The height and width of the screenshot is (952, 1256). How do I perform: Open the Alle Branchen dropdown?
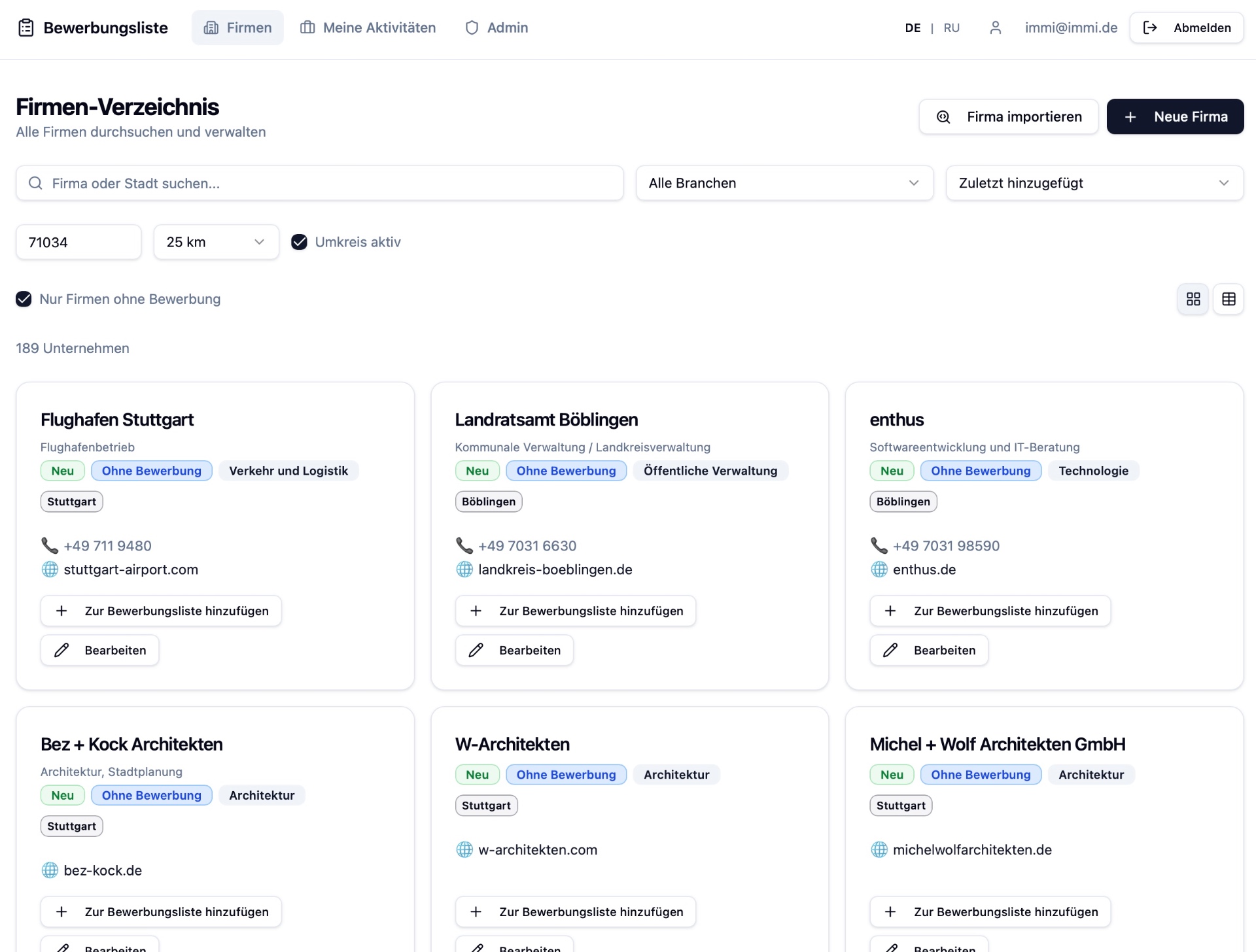coord(784,183)
